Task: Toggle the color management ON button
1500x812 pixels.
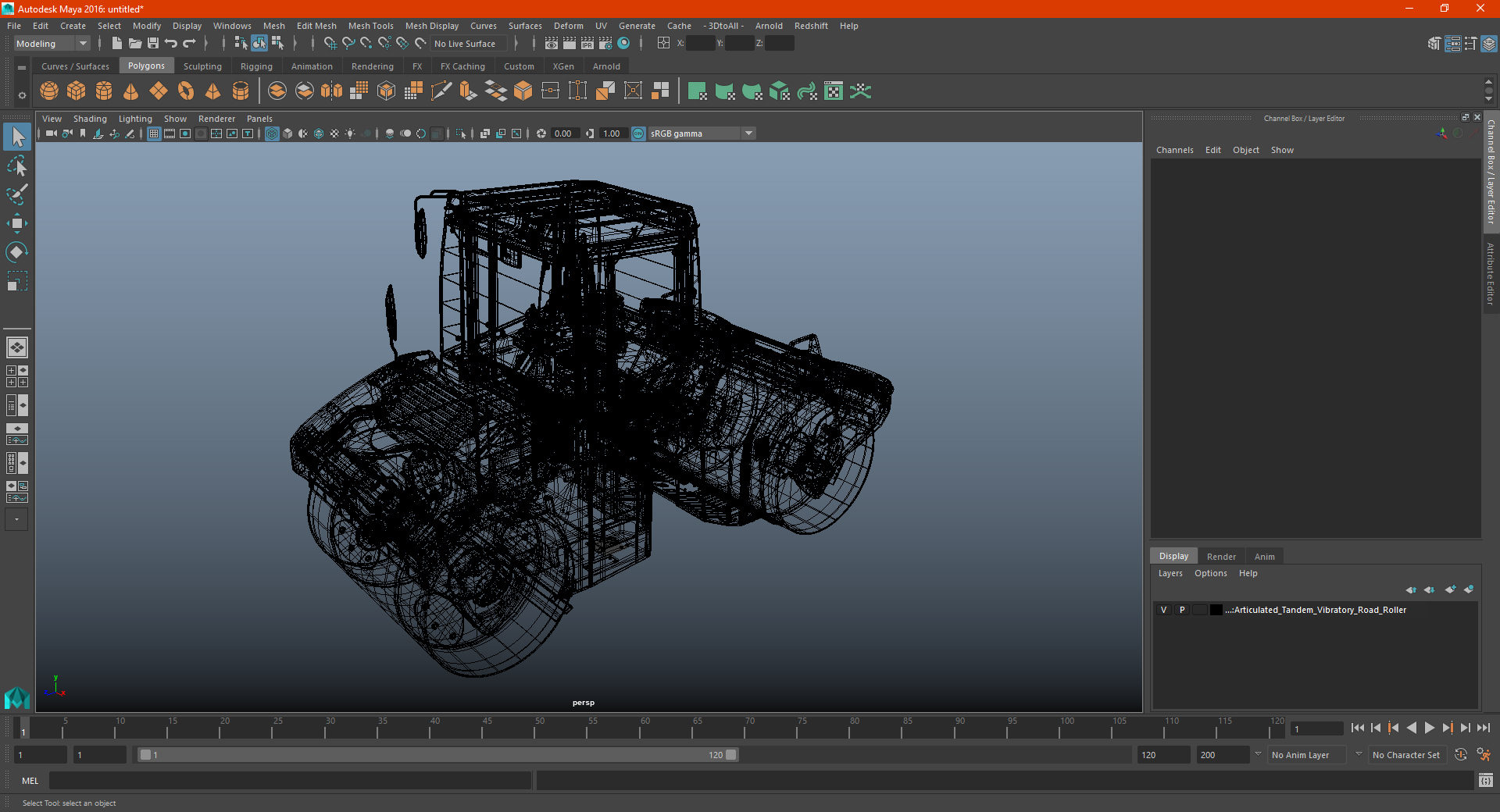Action: [x=638, y=134]
